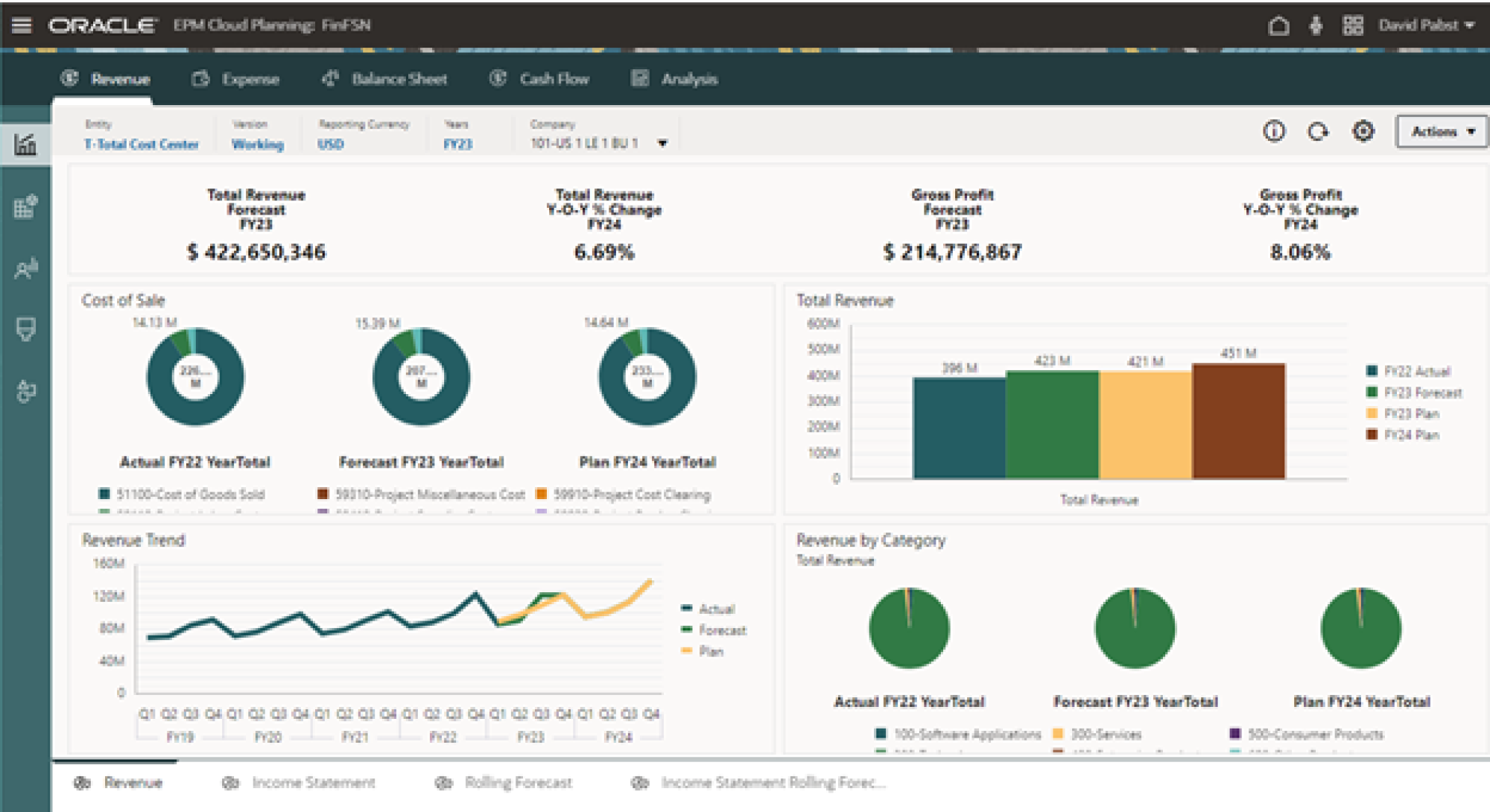The width and height of the screenshot is (1490, 812).
Task: Click the Analysis tab icon
Action: coord(640,78)
